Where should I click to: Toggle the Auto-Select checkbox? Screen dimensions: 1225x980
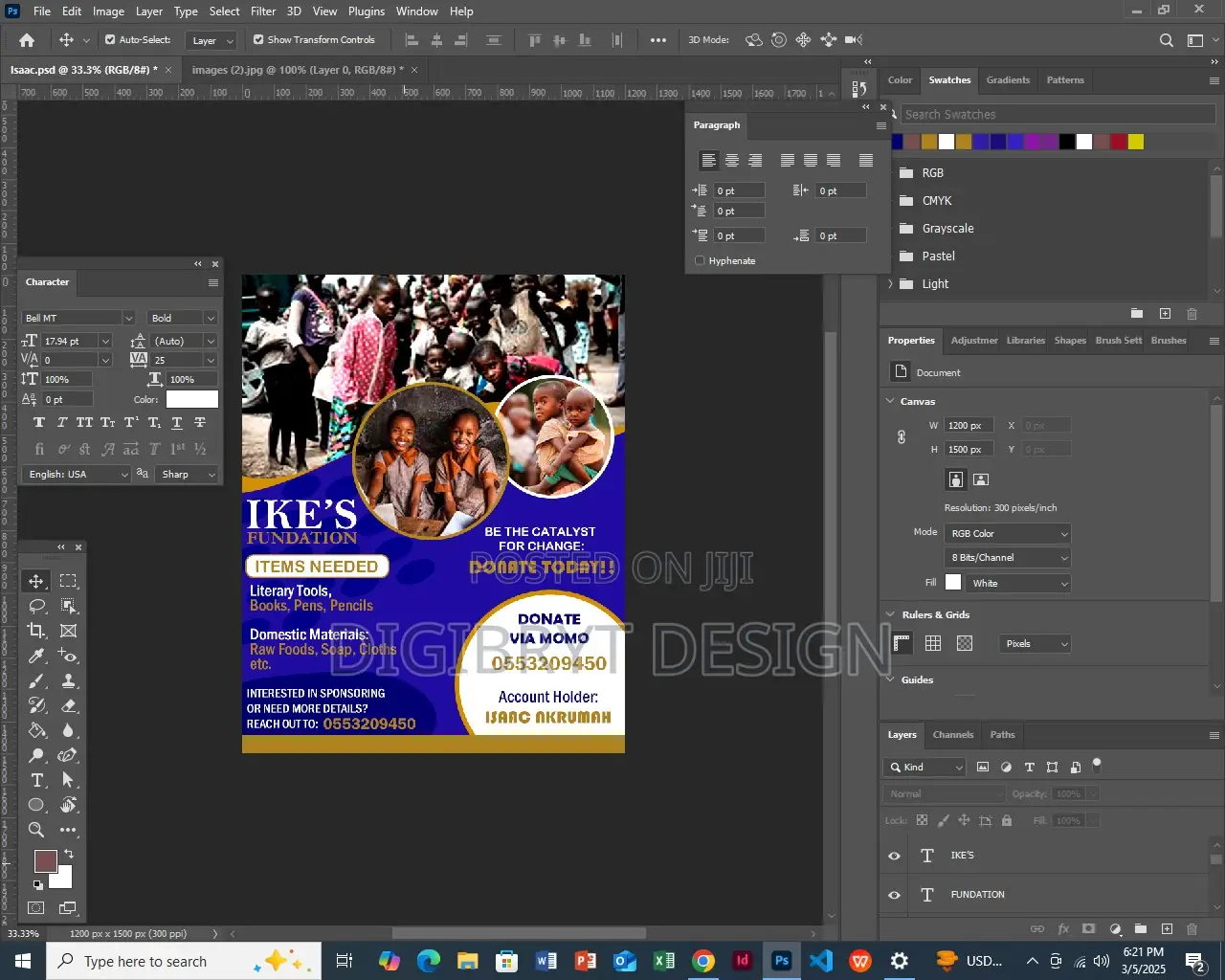(110, 39)
